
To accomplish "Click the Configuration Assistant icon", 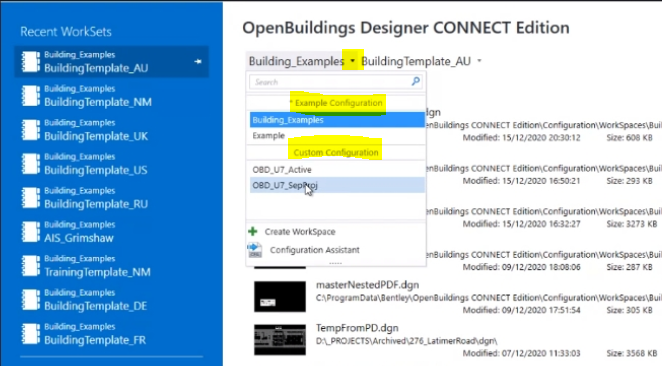I will click(x=255, y=250).
